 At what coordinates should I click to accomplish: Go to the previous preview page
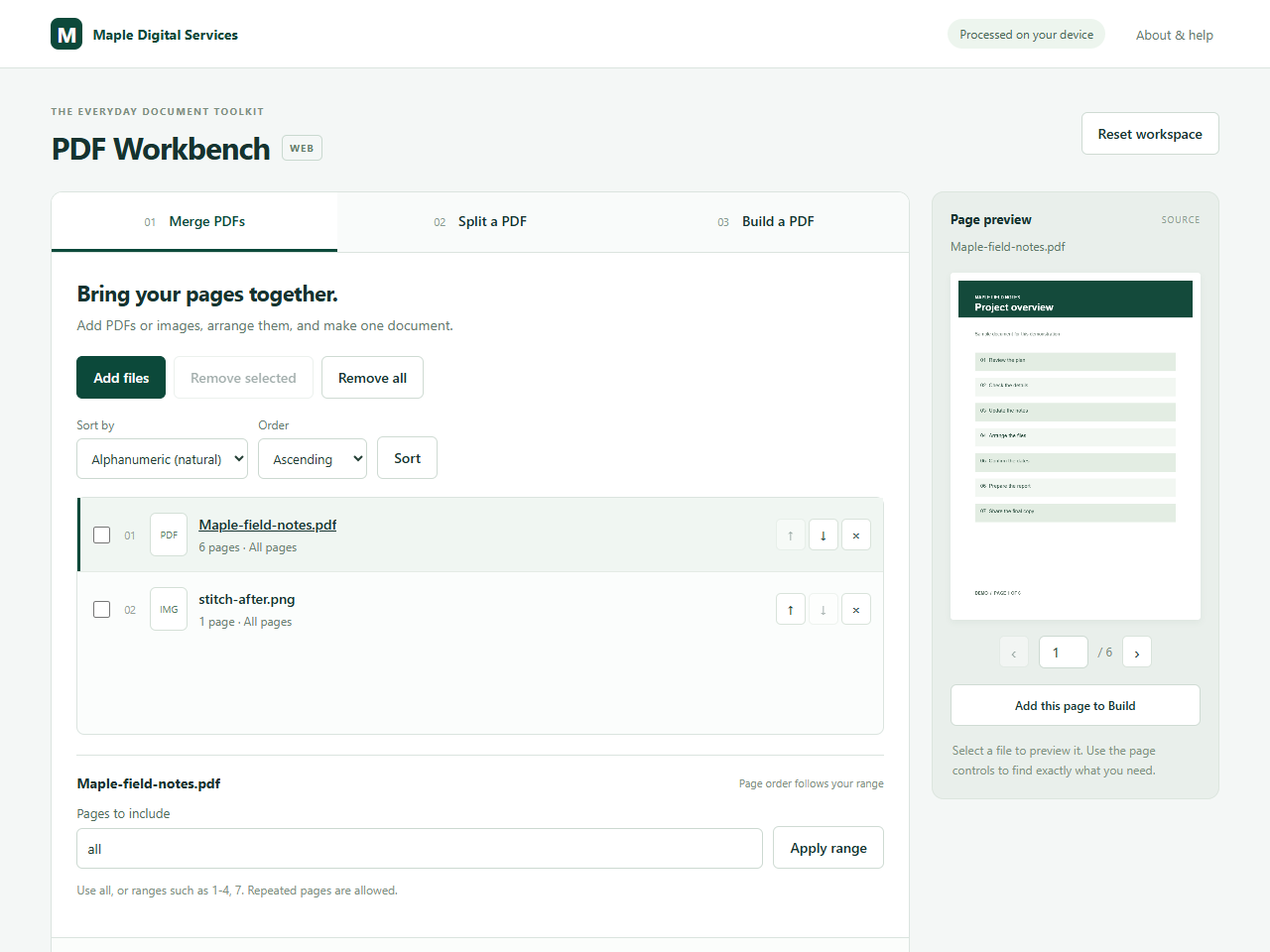1014,653
